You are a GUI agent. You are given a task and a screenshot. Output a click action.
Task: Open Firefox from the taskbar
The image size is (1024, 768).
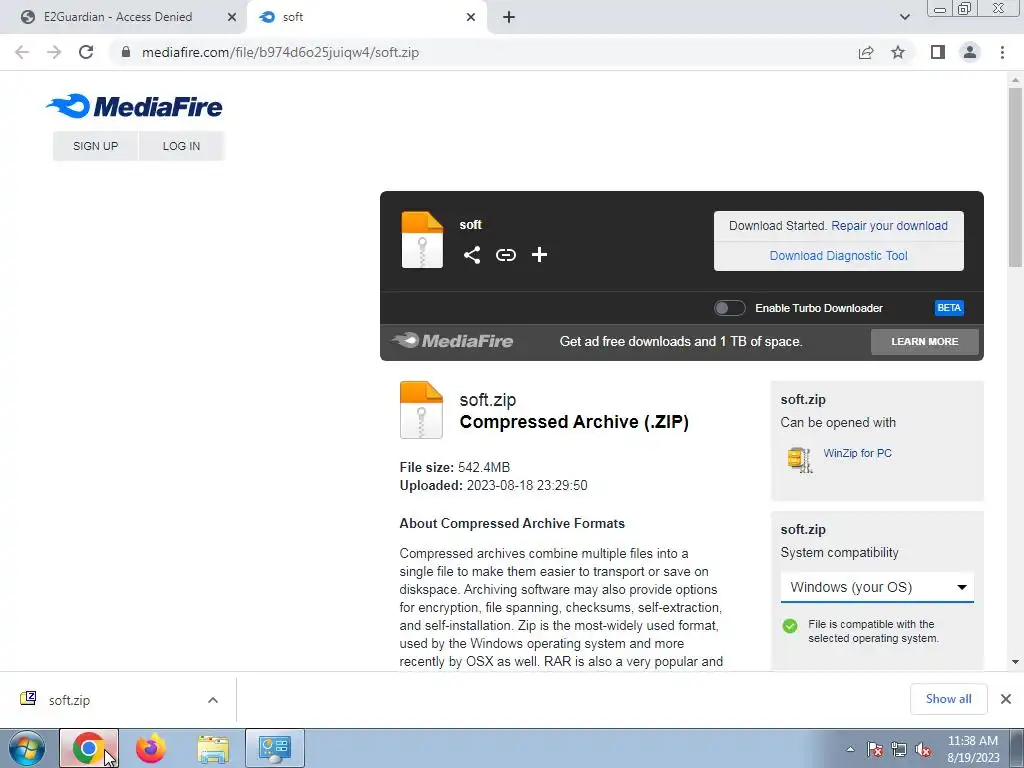point(150,748)
